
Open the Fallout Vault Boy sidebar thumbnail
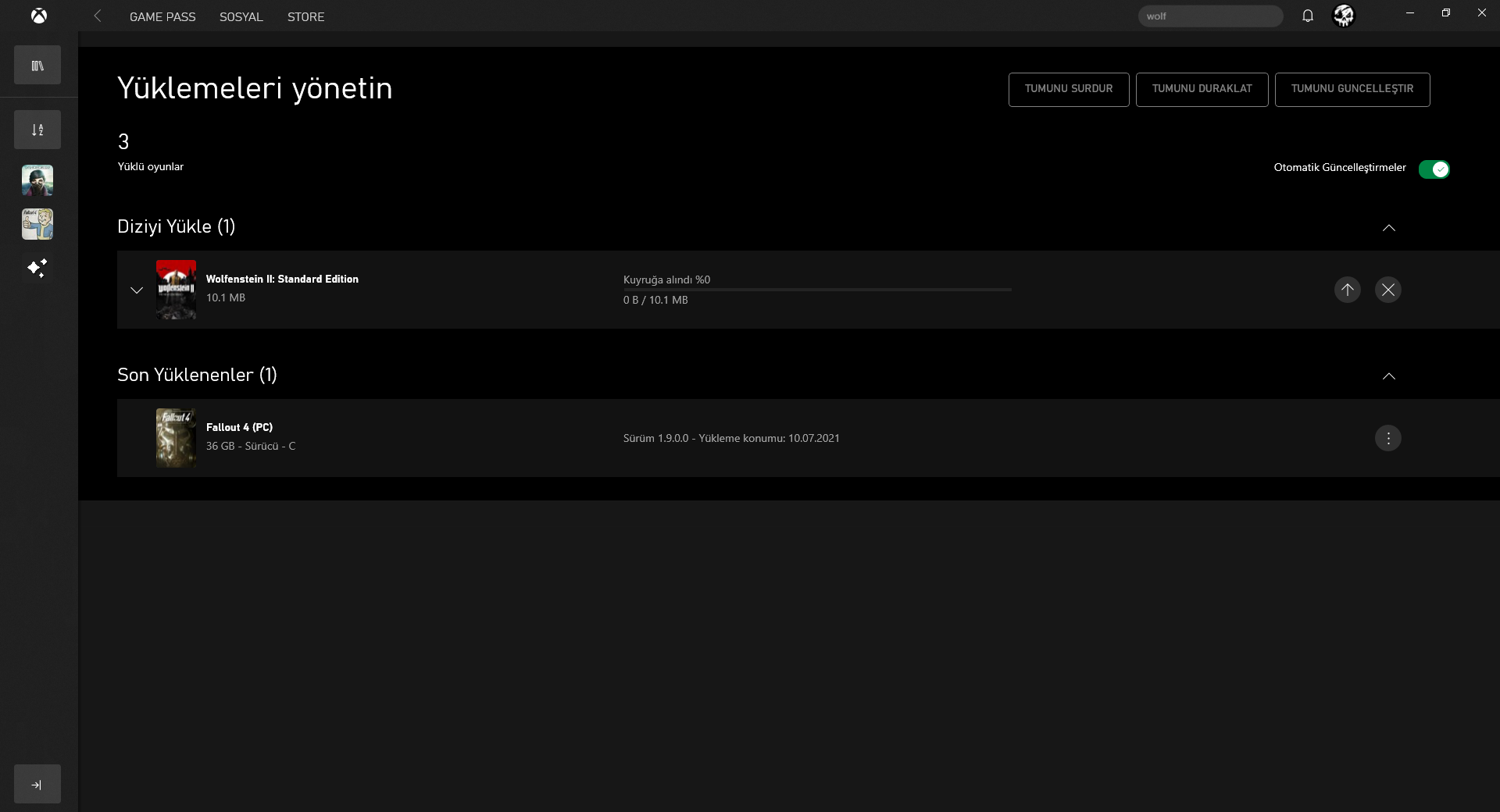click(37, 224)
